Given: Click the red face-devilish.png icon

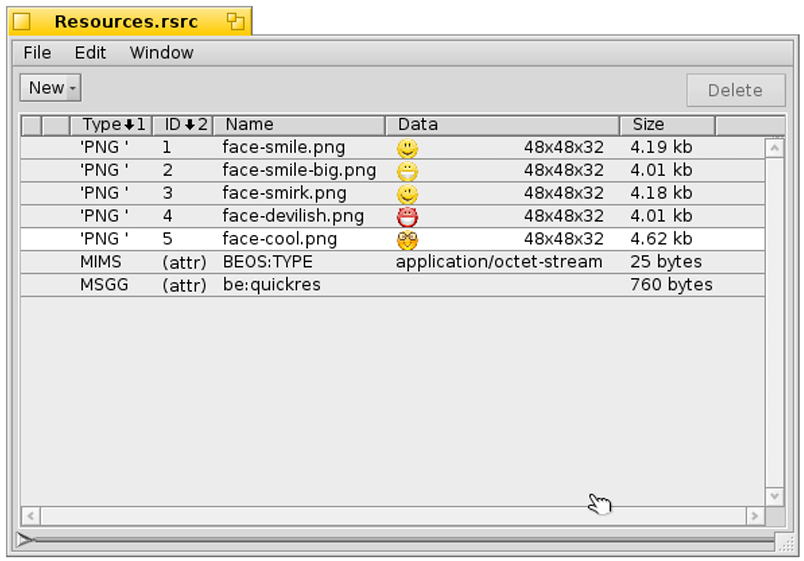Looking at the screenshot, I should coord(407,217).
